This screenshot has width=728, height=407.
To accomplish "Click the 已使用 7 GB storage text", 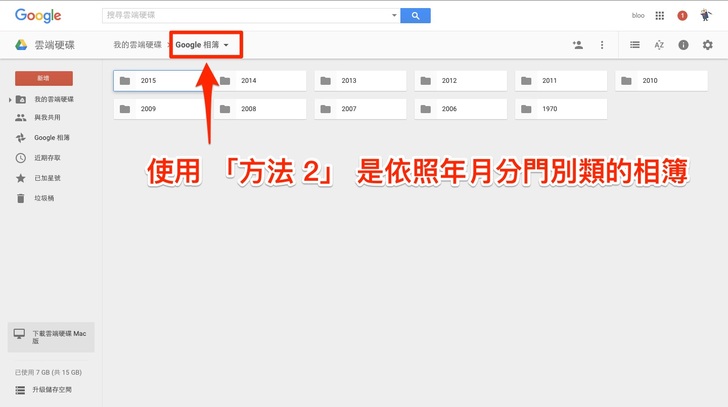I will pyautogui.click(x=48, y=372).
